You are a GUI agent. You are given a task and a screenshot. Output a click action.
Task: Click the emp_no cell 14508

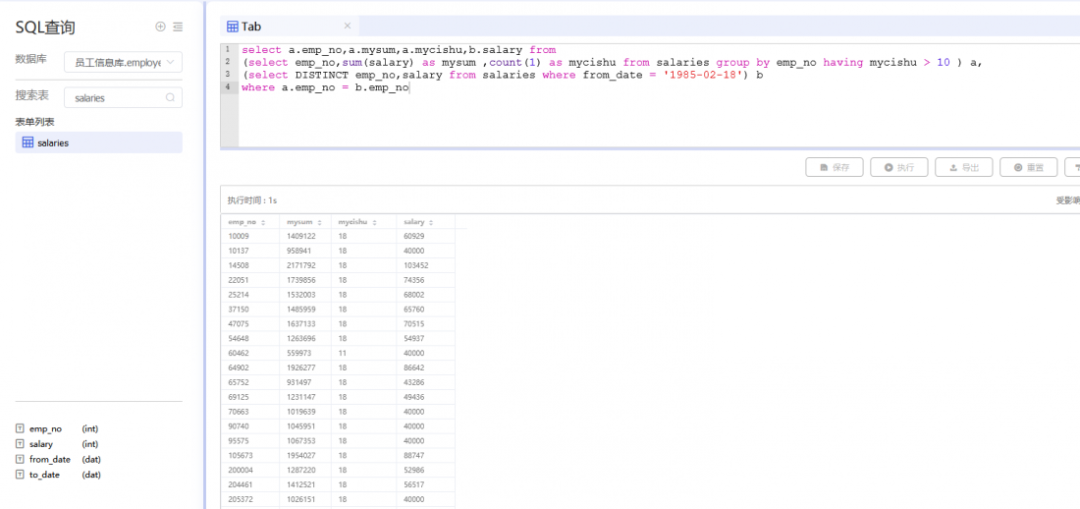coord(250,265)
